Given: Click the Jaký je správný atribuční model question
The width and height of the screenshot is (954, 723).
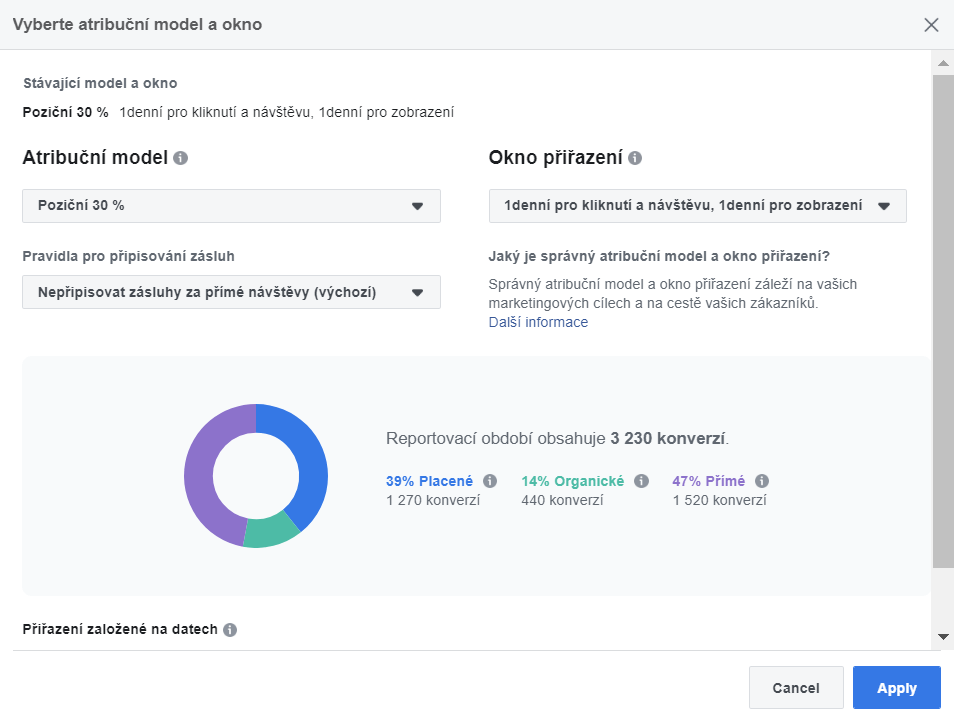Looking at the screenshot, I should click(659, 256).
